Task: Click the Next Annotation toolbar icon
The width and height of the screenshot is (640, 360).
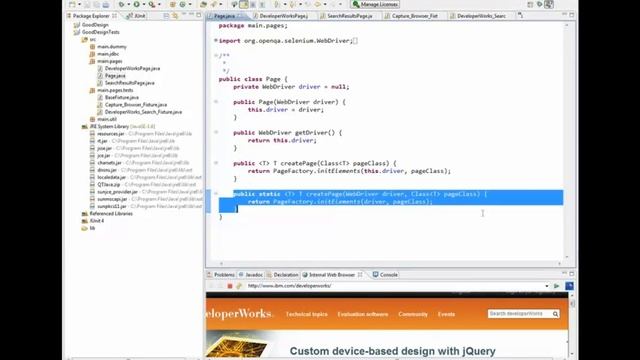Action: click(278, 4)
